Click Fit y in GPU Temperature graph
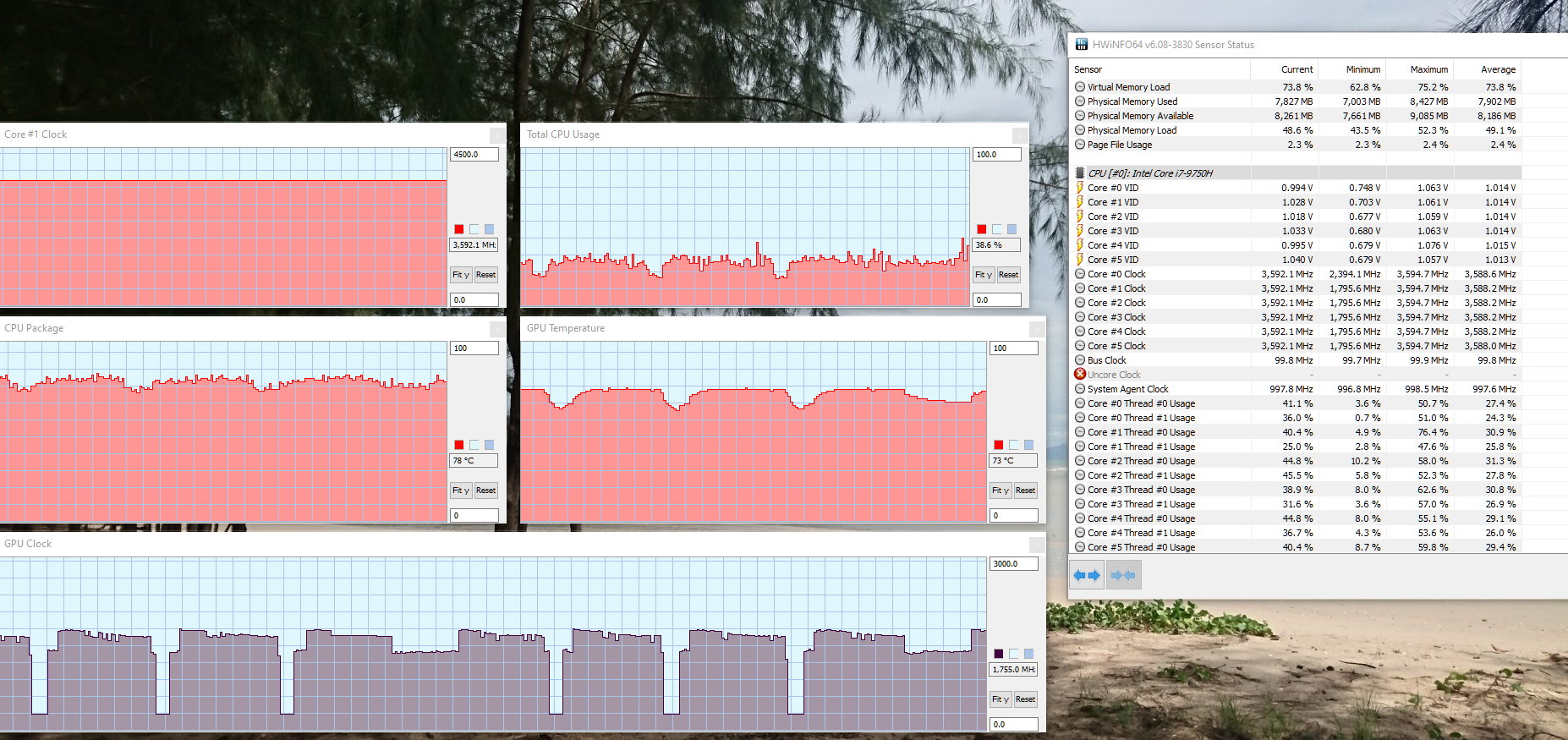The height and width of the screenshot is (740, 1568). coord(1001,491)
